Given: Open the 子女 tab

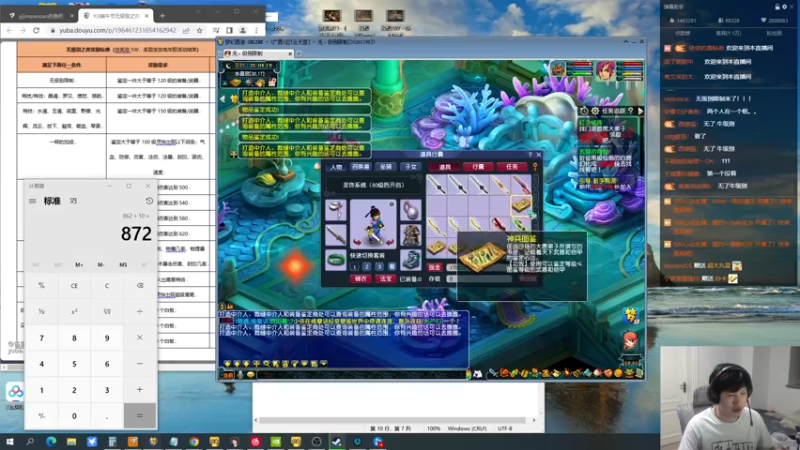Looking at the screenshot, I should click(x=411, y=167).
